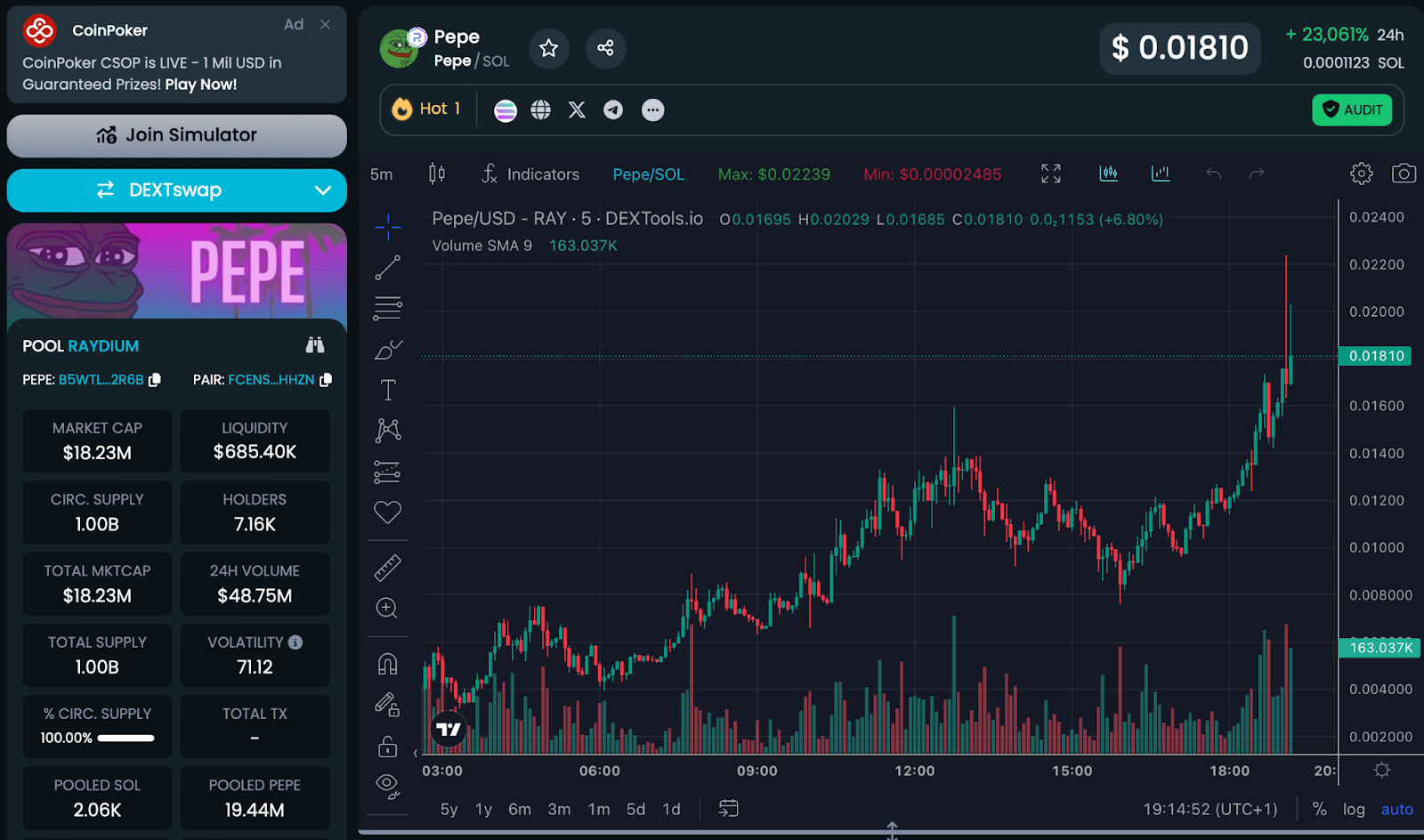Open the Solana explorer icon link

tap(506, 110)
